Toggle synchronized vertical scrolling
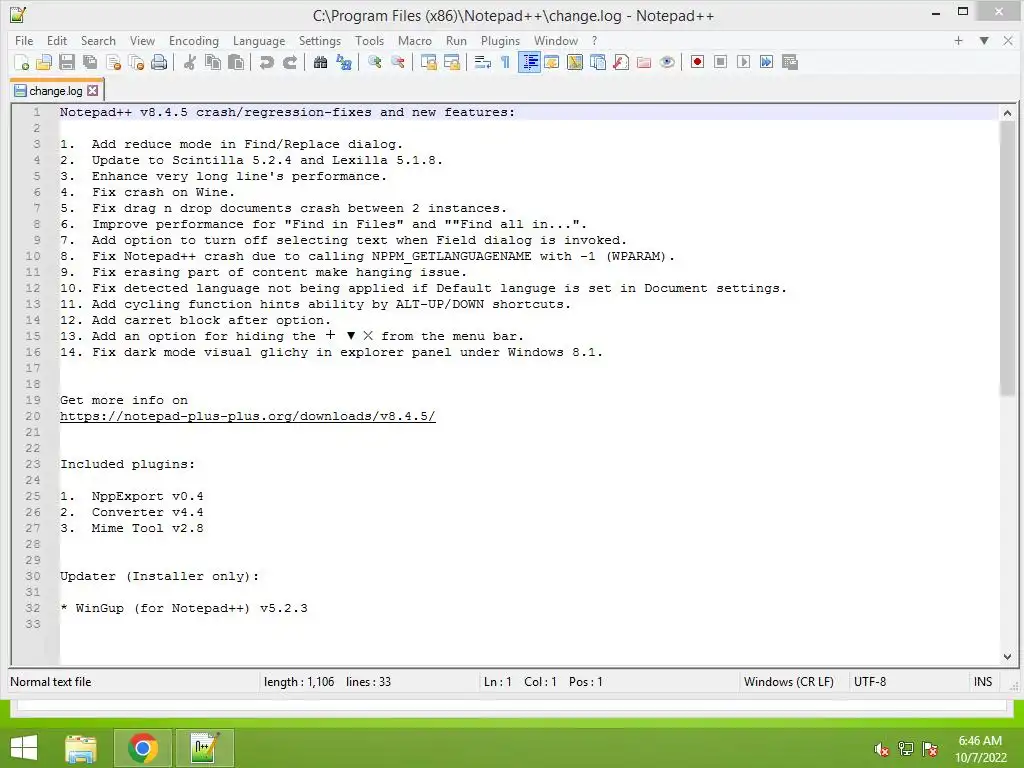This screenshot has width=1024, height=768. 428,62
